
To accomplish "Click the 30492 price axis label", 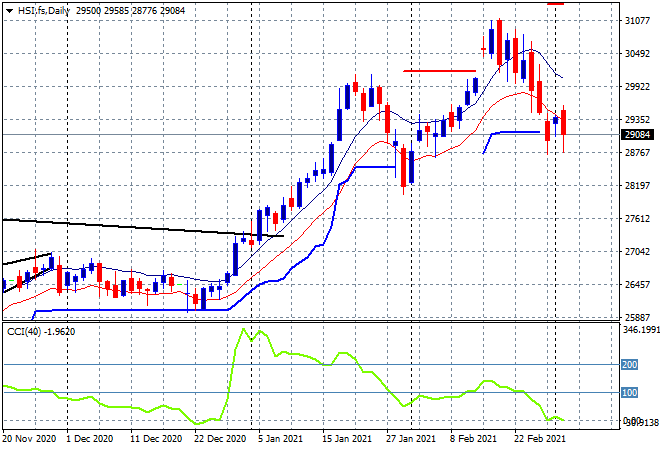I will tap(637, 53).
